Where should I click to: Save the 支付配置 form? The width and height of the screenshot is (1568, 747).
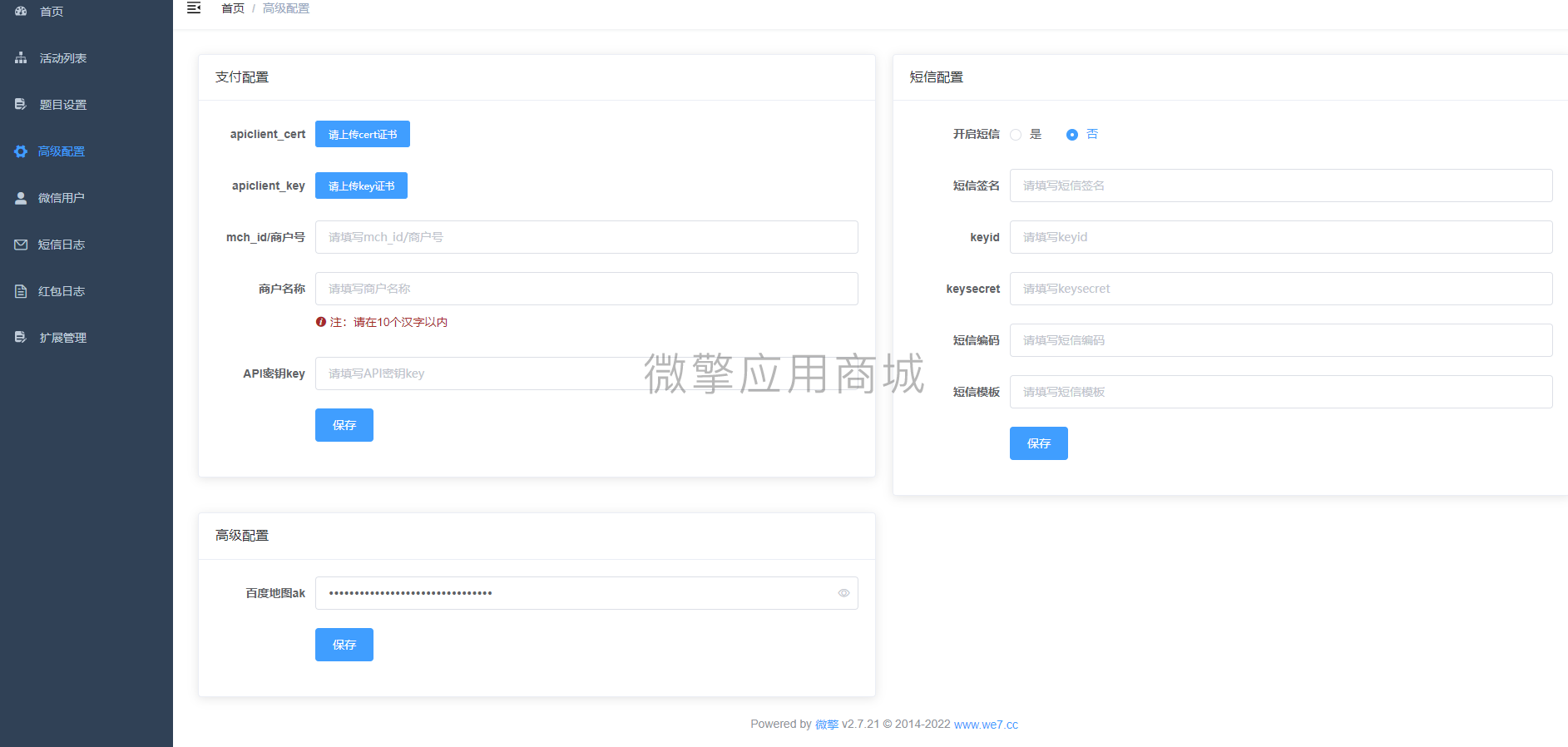(344, 425)
